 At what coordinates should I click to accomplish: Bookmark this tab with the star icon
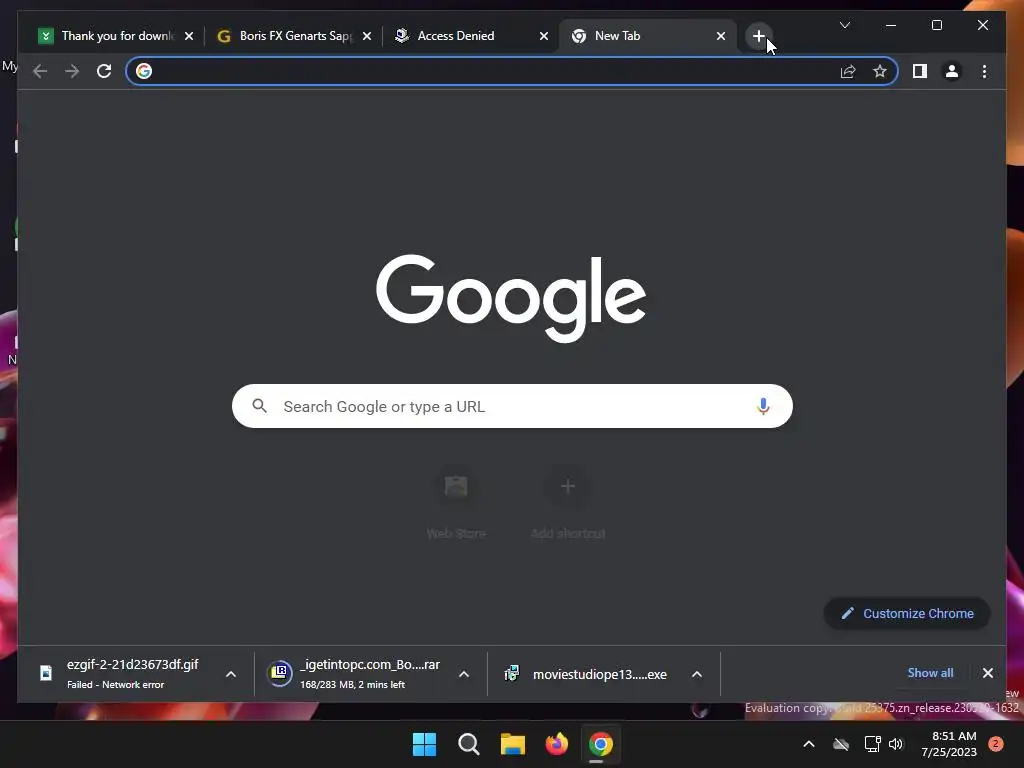click(x=880, y=71)
